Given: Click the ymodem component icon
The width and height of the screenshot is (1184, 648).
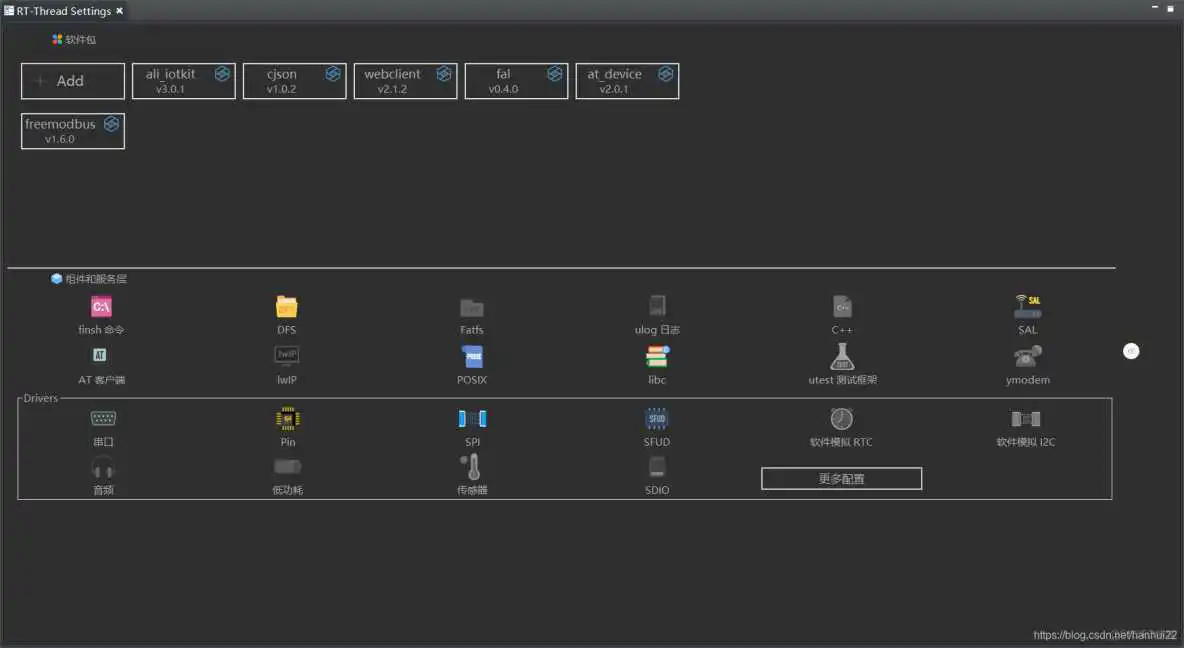Looking at the screenshot, I should [1027, 357].
